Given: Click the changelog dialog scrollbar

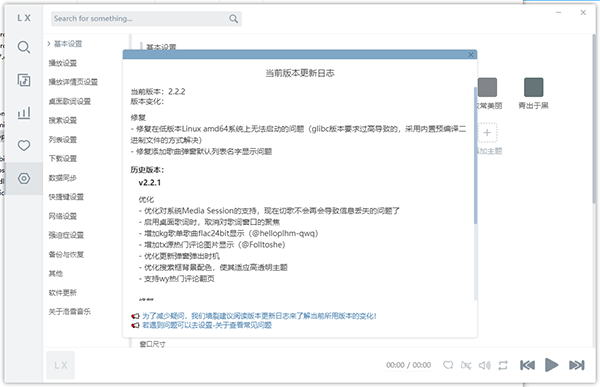Looking at the screenshot, I should coord(476,155).
